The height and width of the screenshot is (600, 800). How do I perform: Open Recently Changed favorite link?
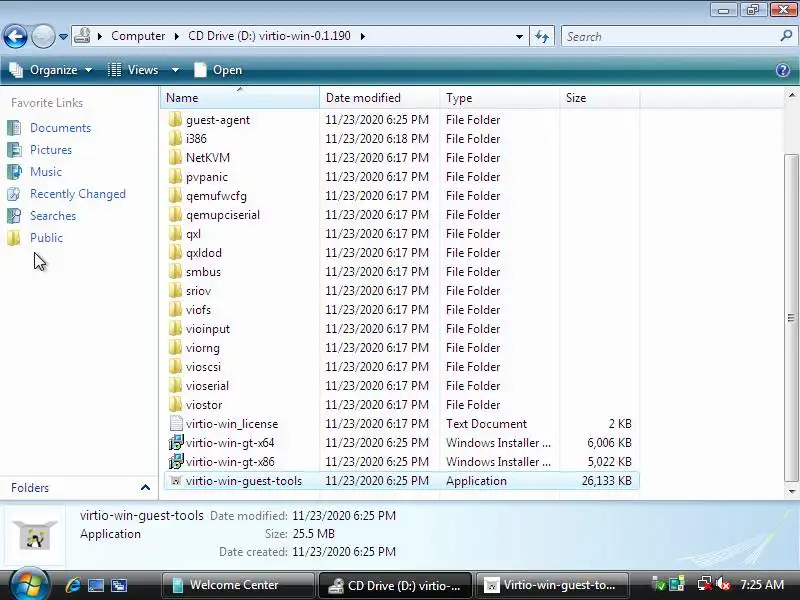tap(78, 194)
